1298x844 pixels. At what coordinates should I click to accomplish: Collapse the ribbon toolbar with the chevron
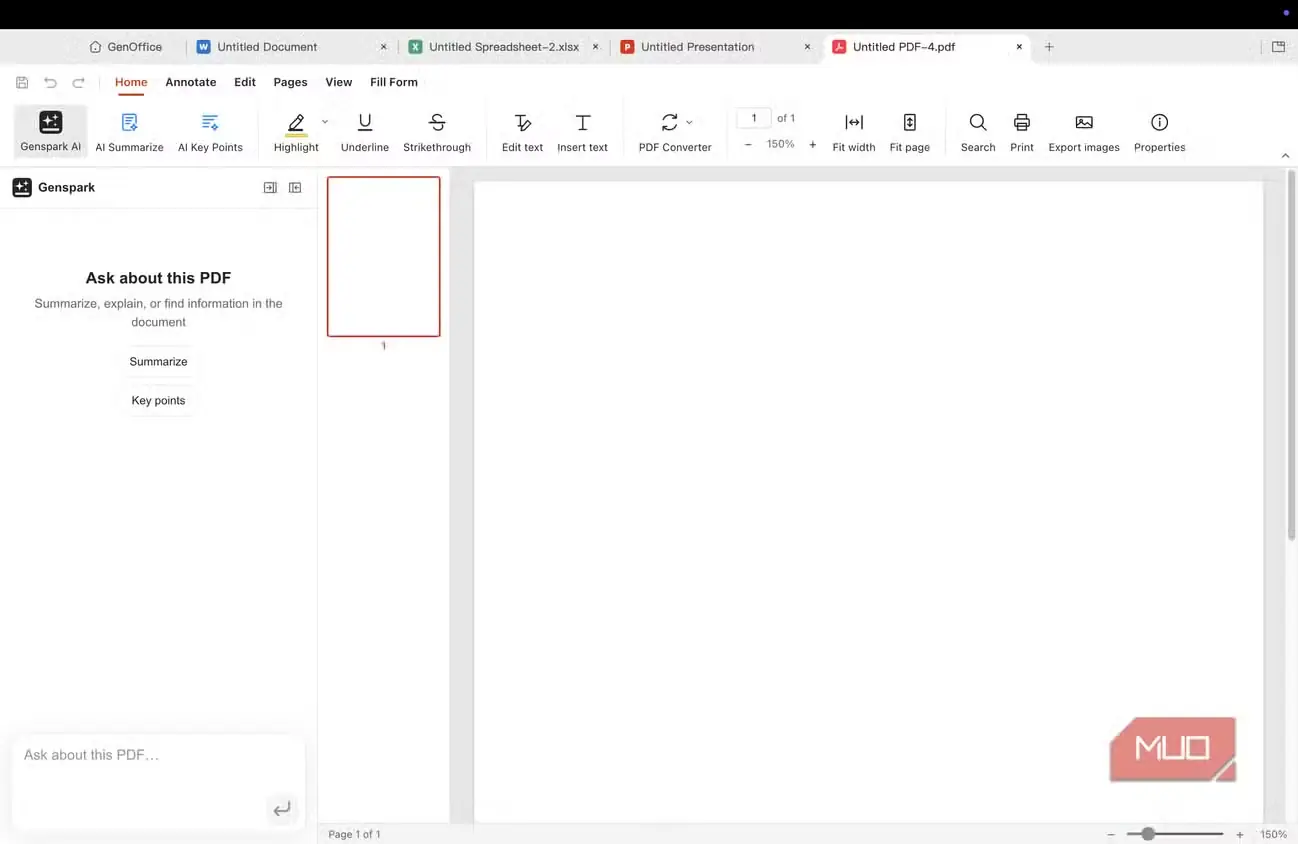click(1285, 156)
